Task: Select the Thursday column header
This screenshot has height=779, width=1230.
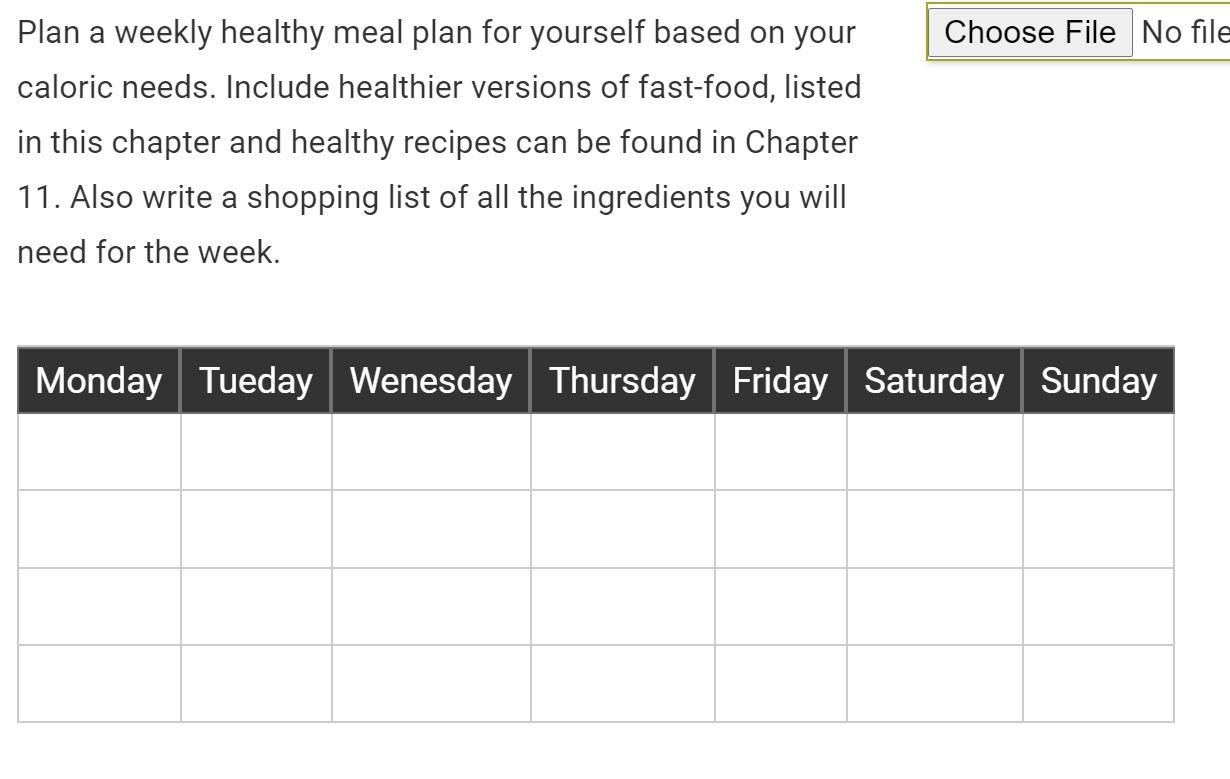Action: pyautogui.click(x=621, y=381)
